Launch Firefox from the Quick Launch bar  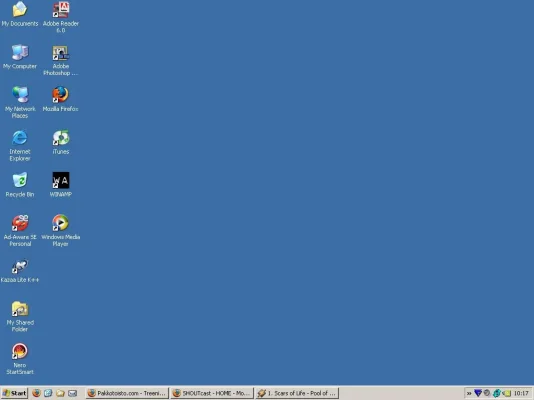pos(36,393)
